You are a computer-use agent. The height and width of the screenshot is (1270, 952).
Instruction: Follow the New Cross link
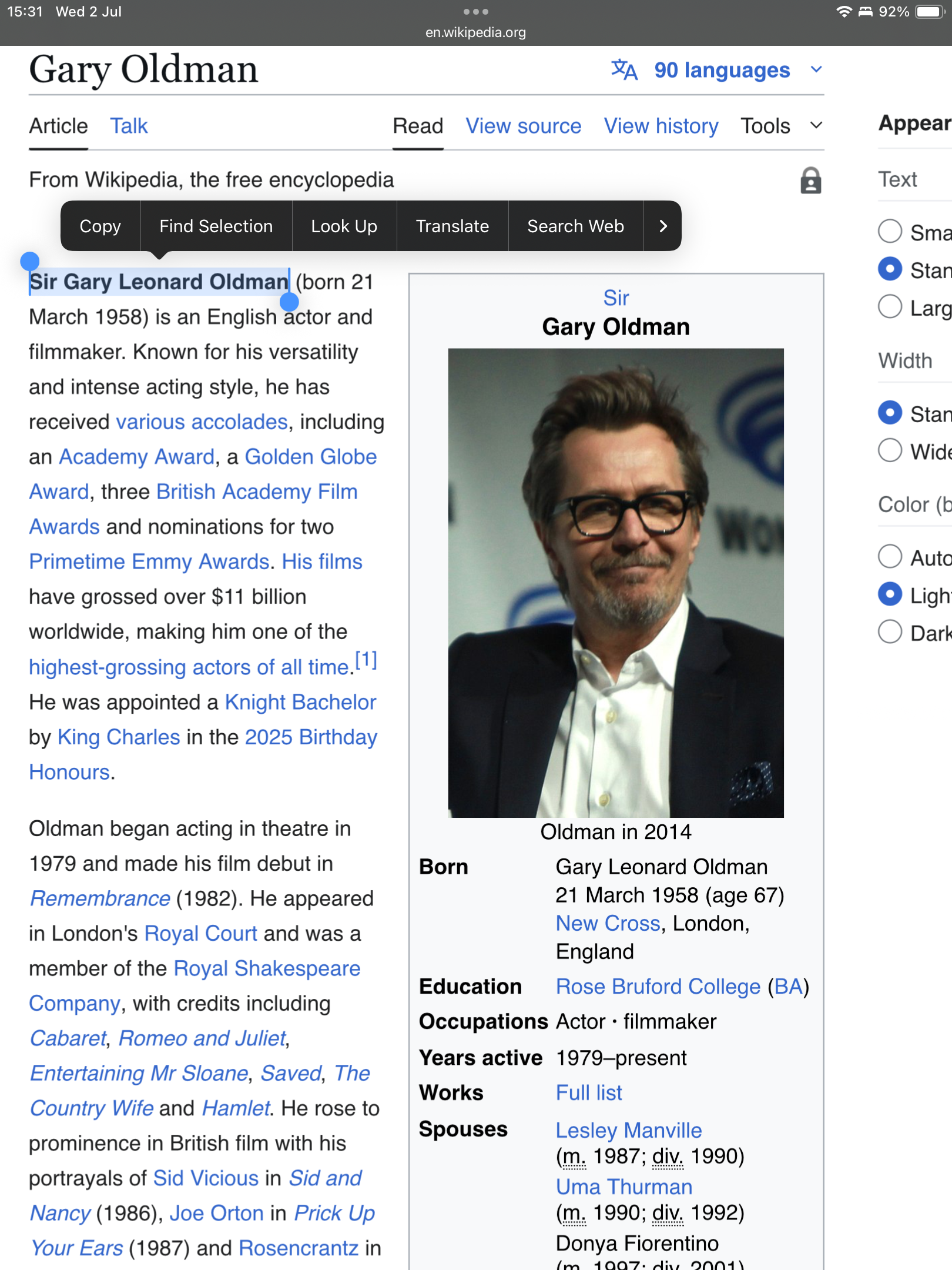[x=608, y=923]
